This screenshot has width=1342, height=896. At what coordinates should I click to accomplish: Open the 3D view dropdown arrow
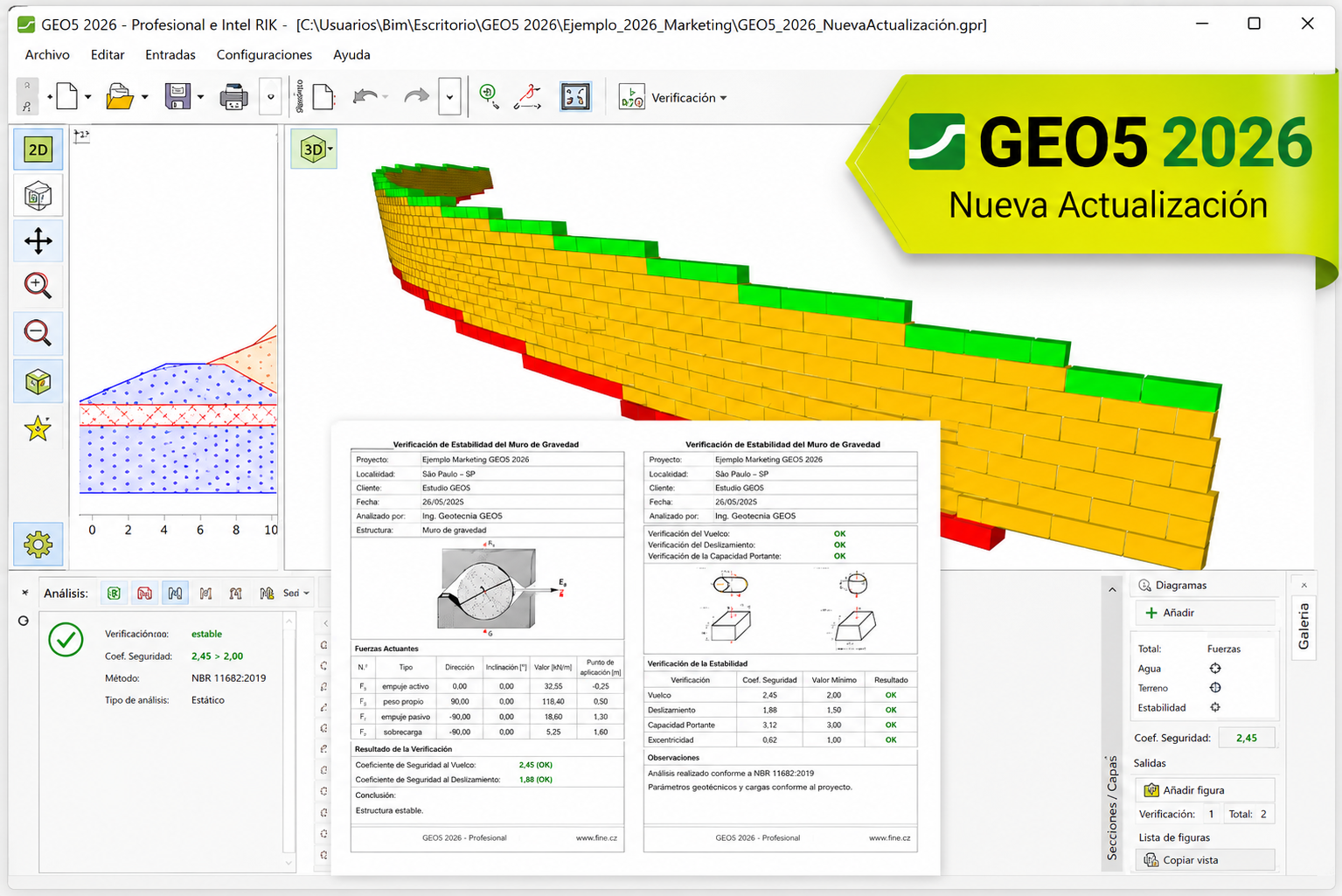pos(330,149)
